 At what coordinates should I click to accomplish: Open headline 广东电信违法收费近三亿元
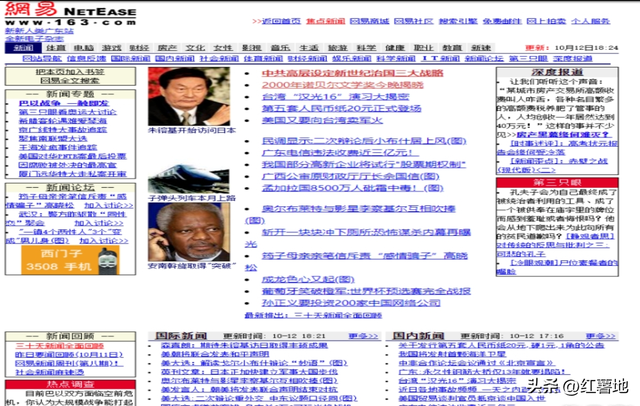coord(340,153)
